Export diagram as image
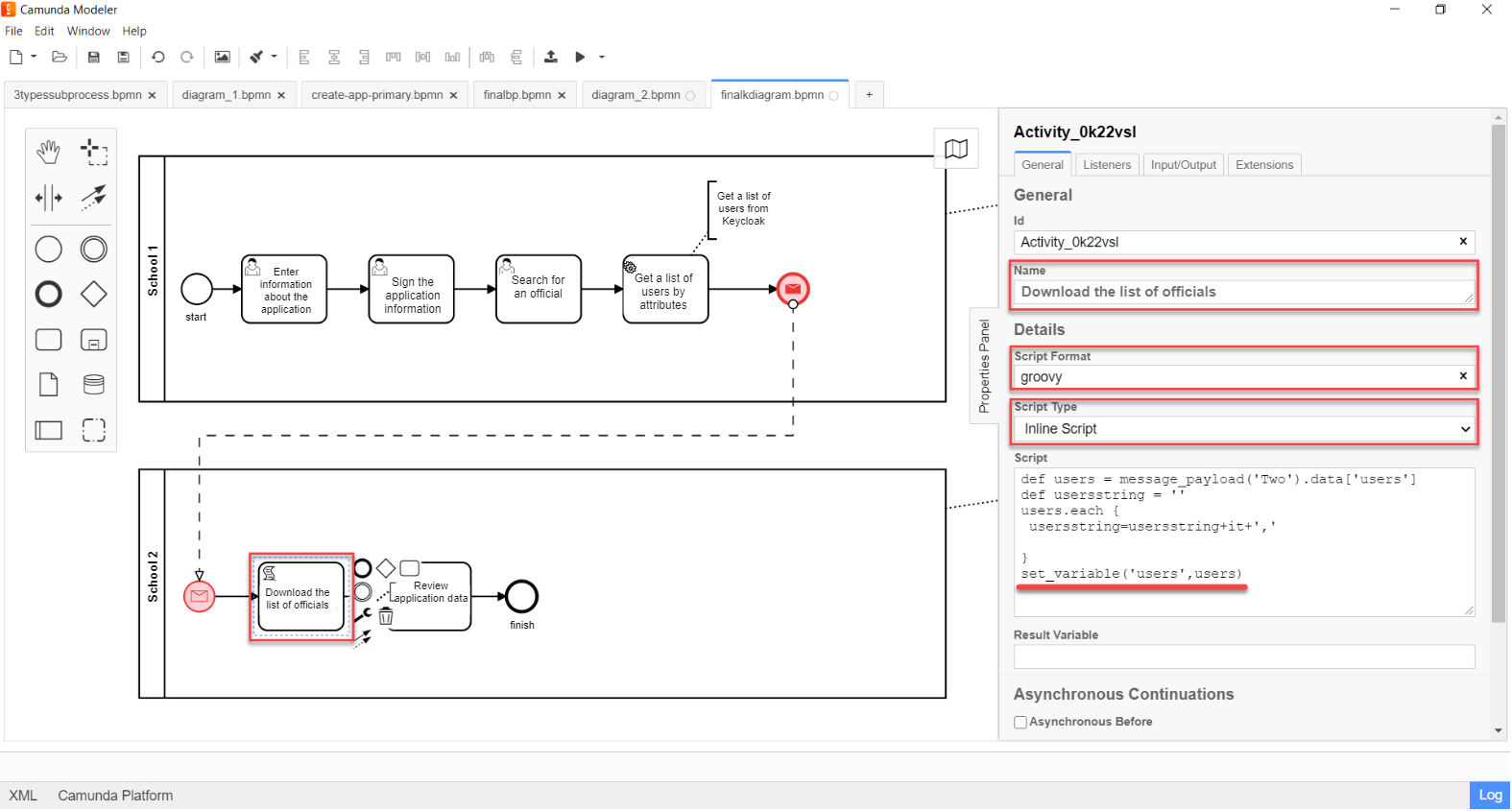1512x811 pixels. pos(222,57)
